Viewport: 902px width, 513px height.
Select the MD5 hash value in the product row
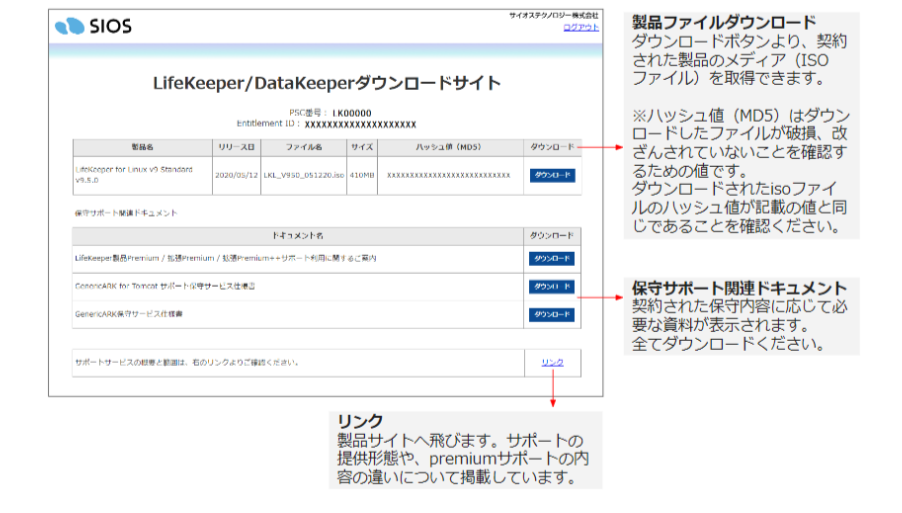pyautogui.click(x=449, y=175)
